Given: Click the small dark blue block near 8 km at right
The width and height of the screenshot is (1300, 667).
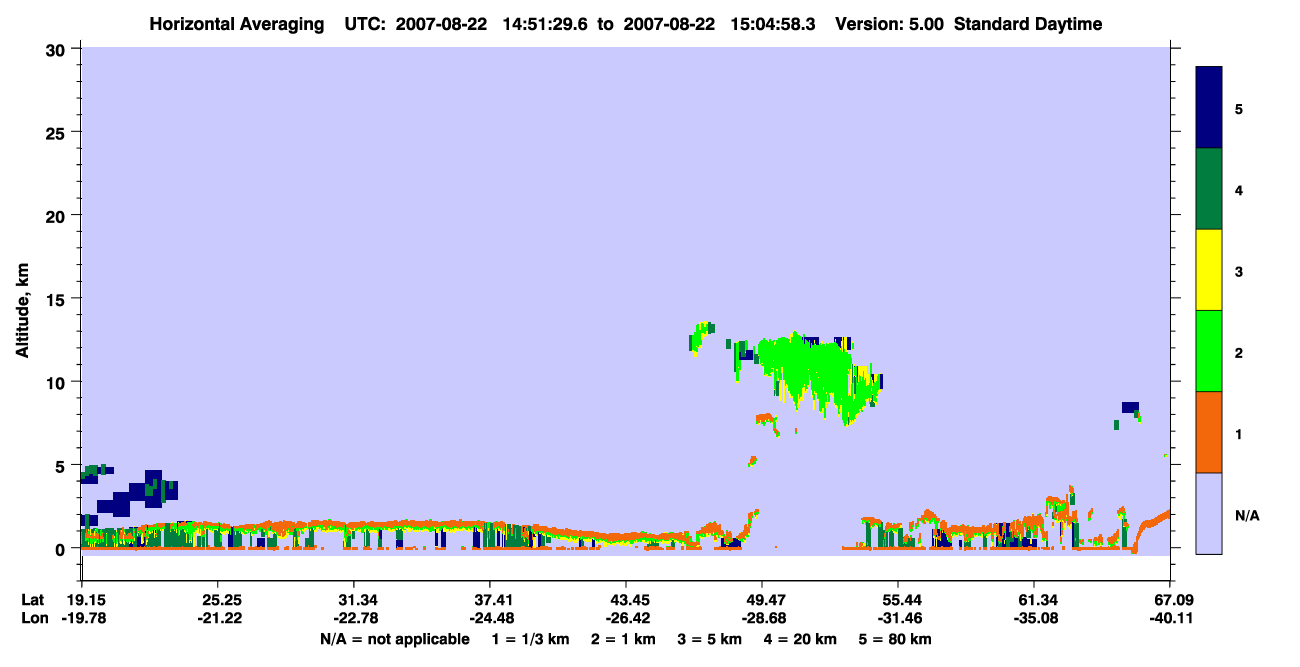Looking at the screenshot, I should (1130, 407).
